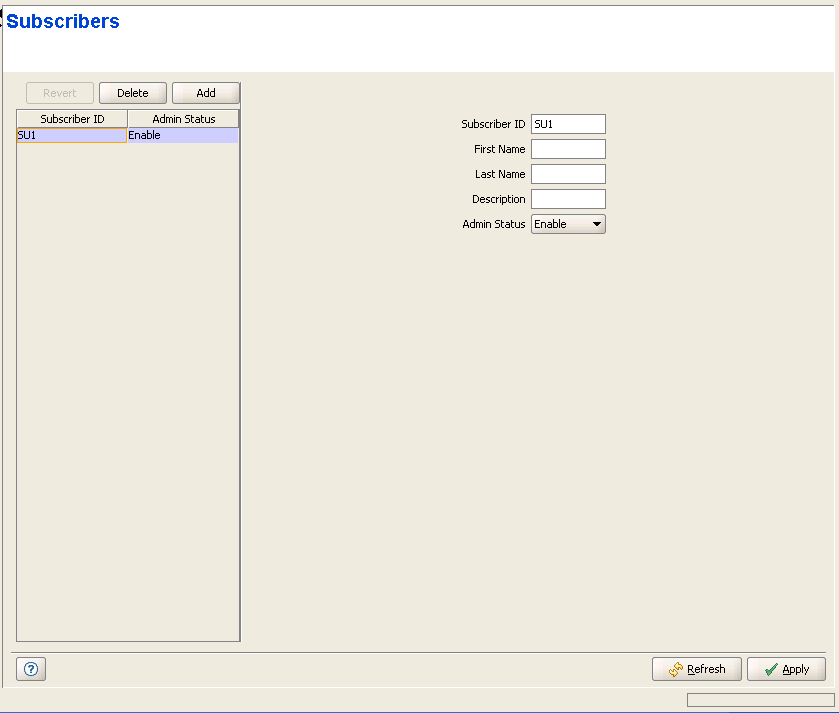Click the First Name label
This screenshot has height=713, width=839.
pos(499,149)
